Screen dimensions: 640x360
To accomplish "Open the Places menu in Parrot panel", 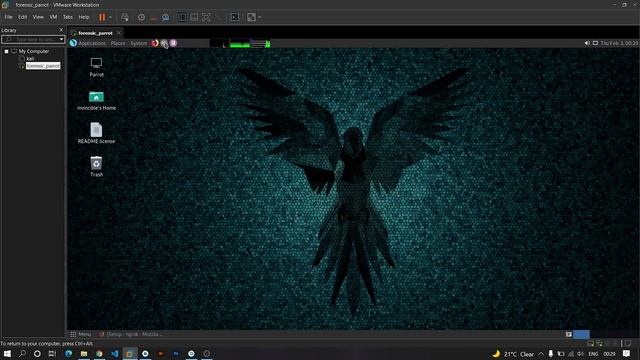I will coord(118,43).
